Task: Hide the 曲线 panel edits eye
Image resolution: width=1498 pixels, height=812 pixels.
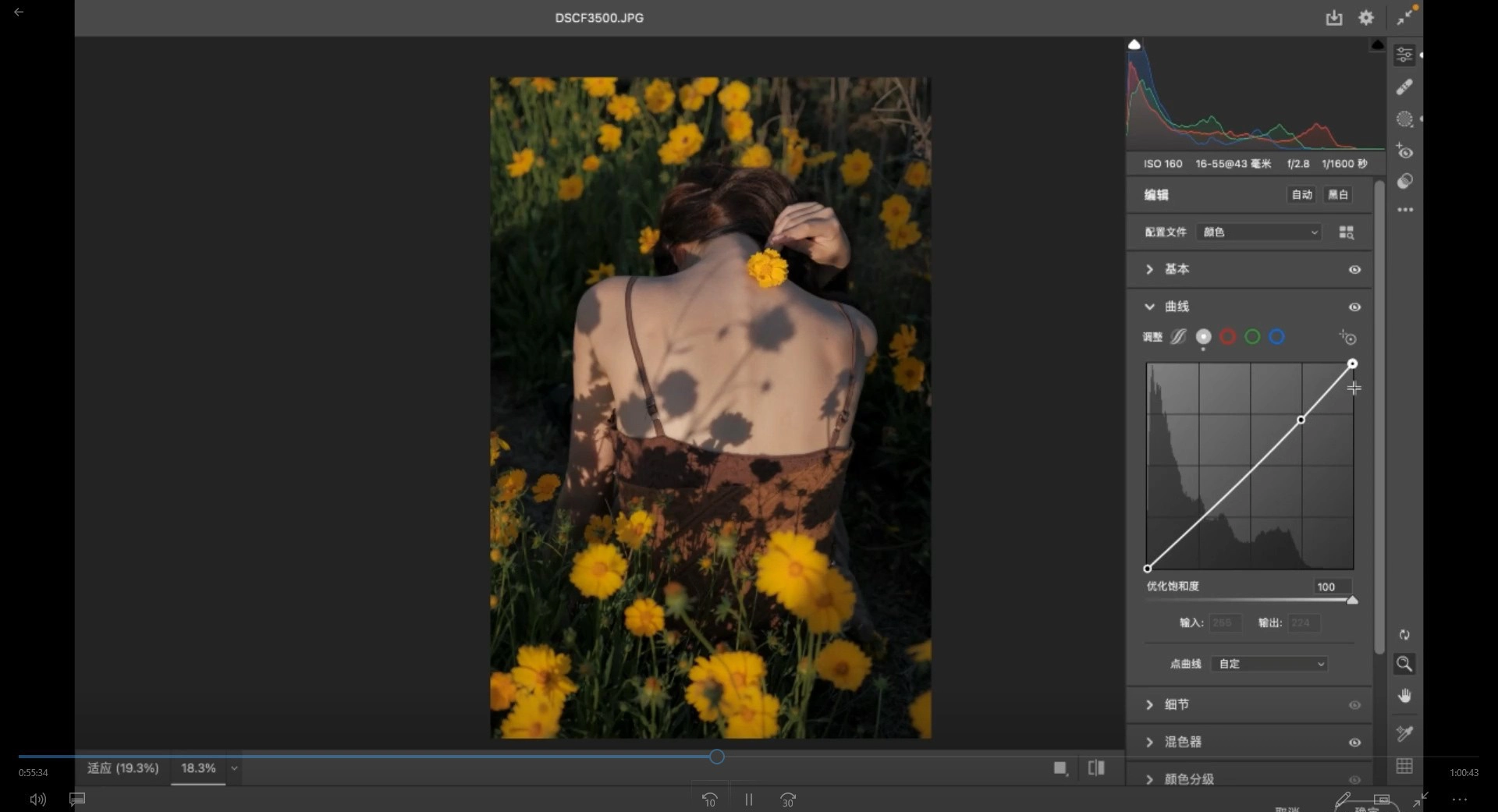Action: tap(1354, 307)
